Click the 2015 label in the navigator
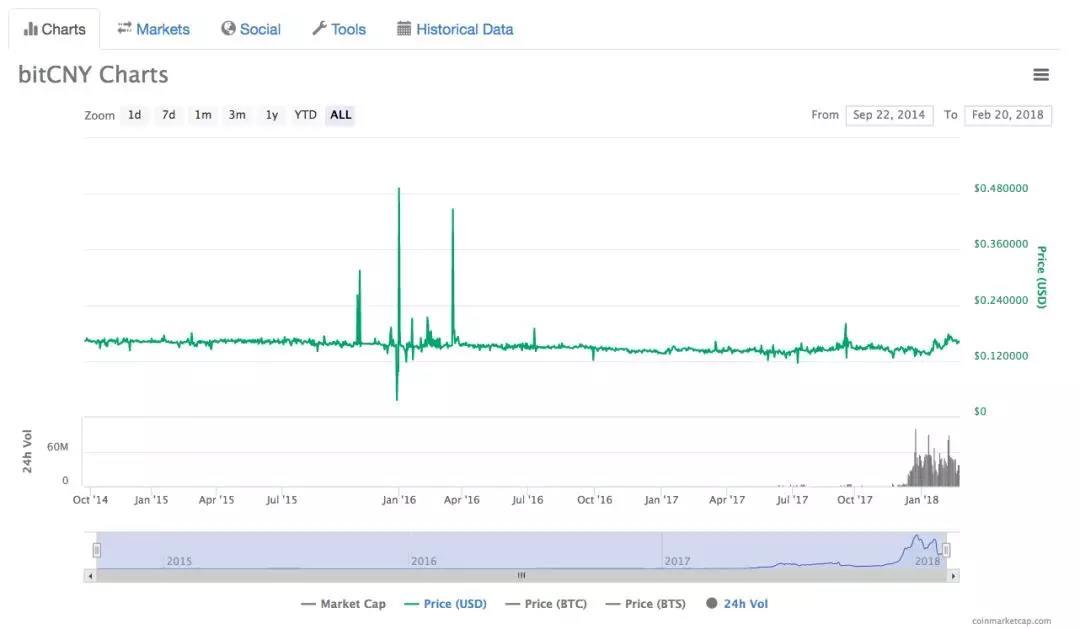Image resolution: width=1080 pixels, height=629 pixels. 179,561
